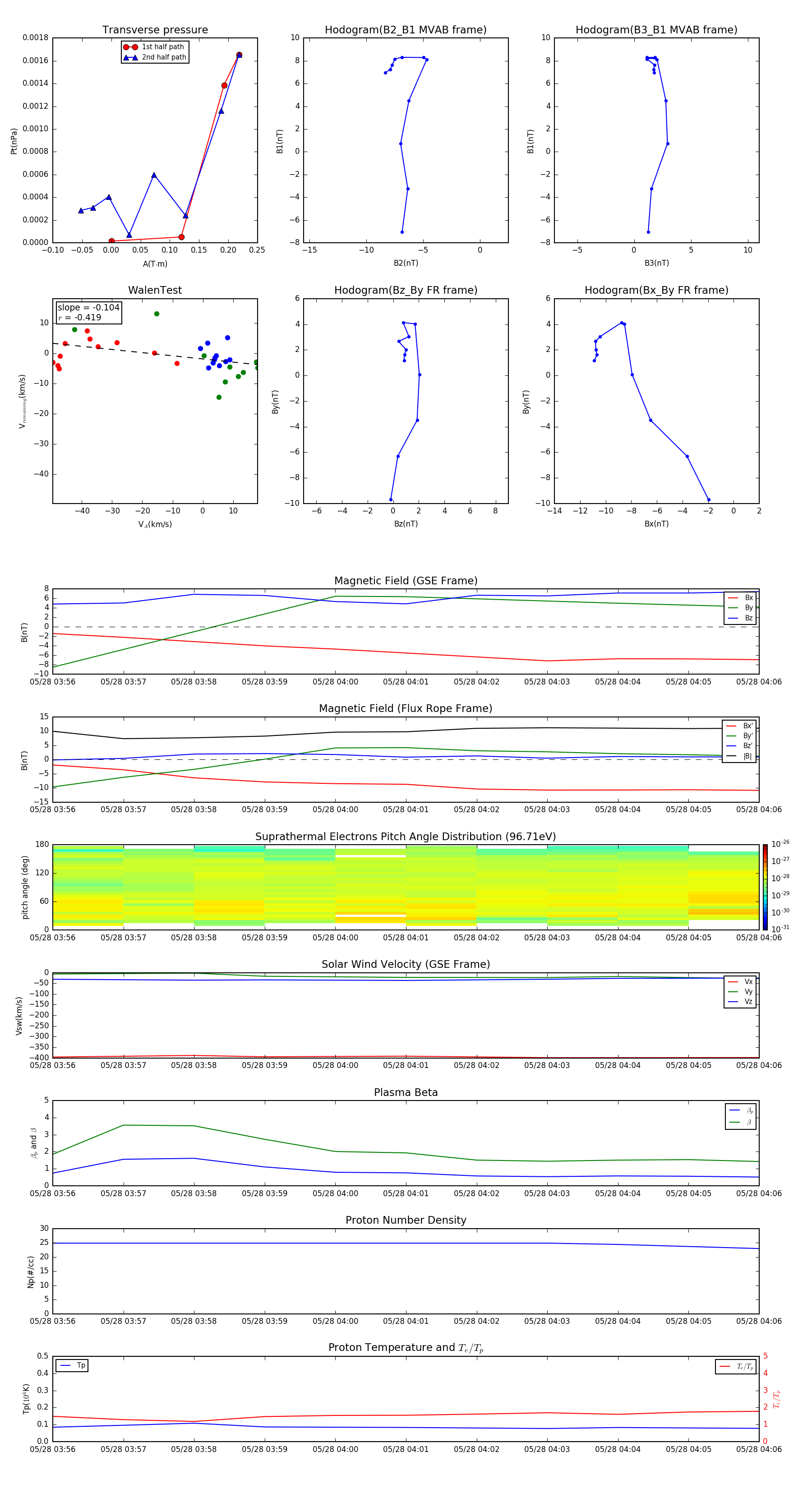Click the 'Te/Tp' legend entry in temperature plot
This screenshot has width=812, height=1489.
point(736,1366)
